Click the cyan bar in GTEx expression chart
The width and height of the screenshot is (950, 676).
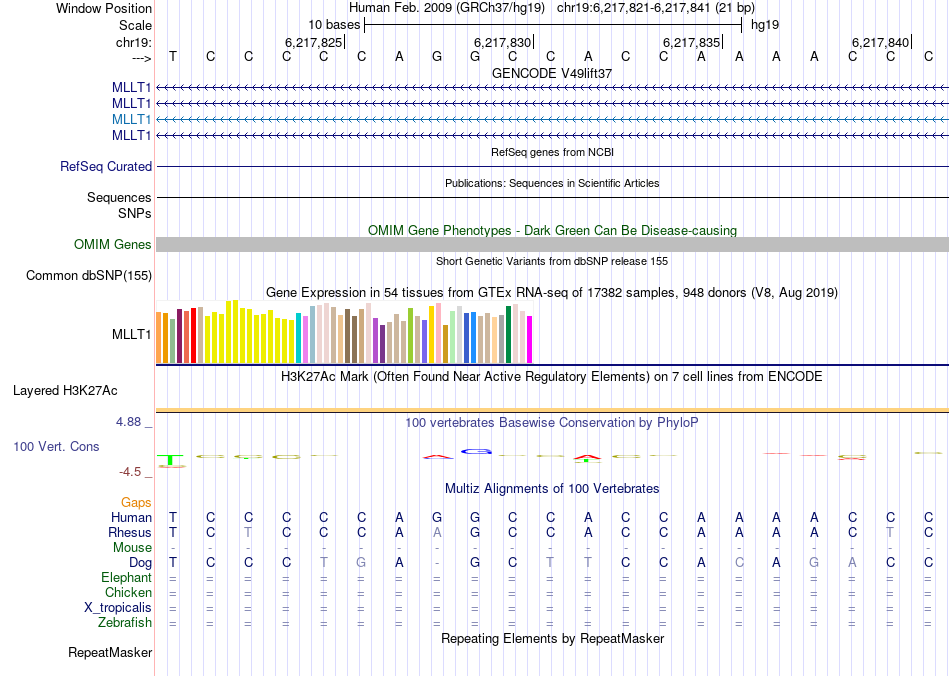299,338
